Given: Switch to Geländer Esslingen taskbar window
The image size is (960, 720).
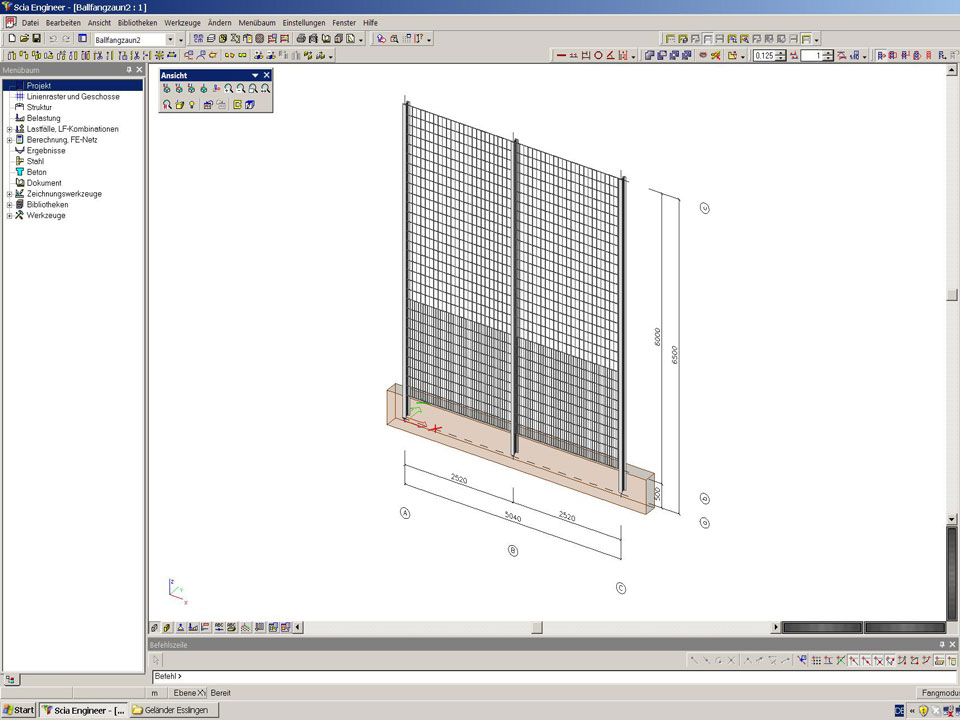Looking at the screenshot, I should (x=174, y=710).
